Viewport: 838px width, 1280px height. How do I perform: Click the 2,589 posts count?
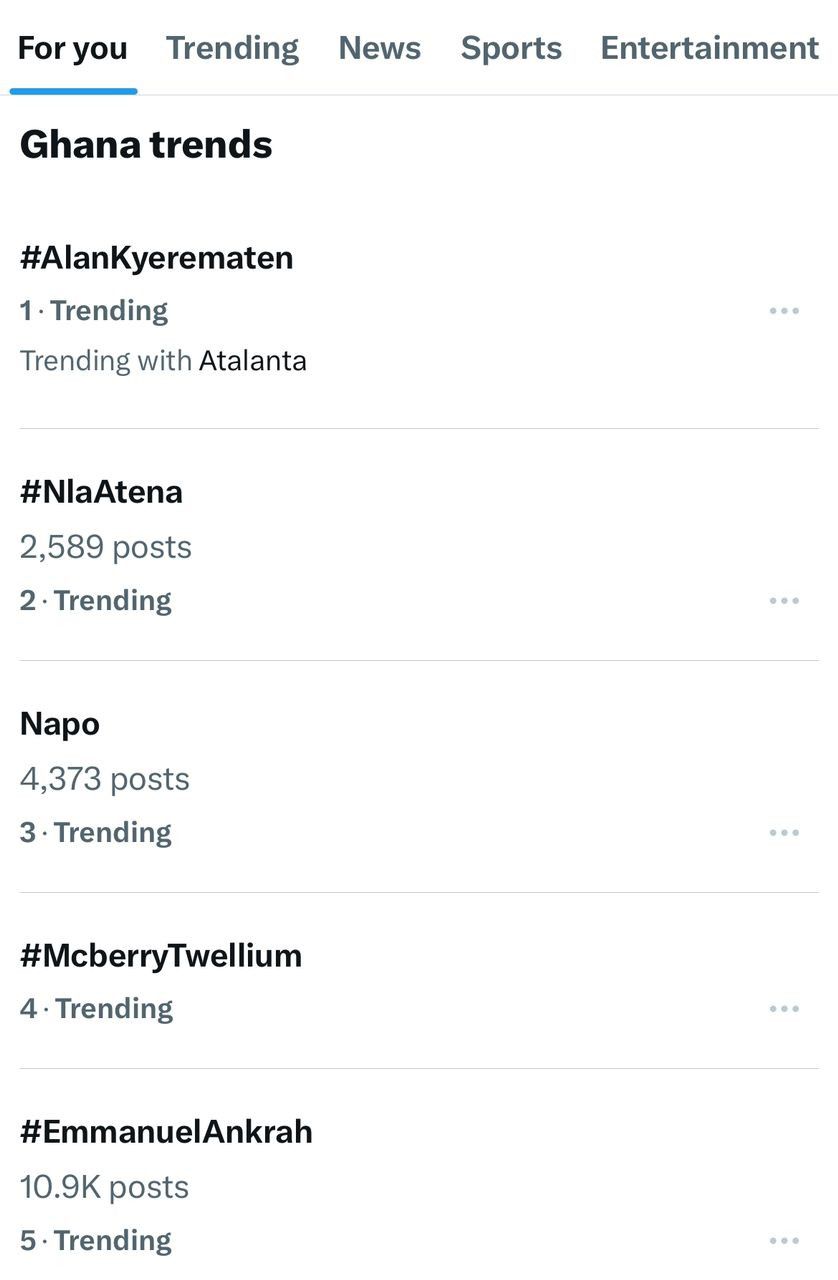[105, 547]
